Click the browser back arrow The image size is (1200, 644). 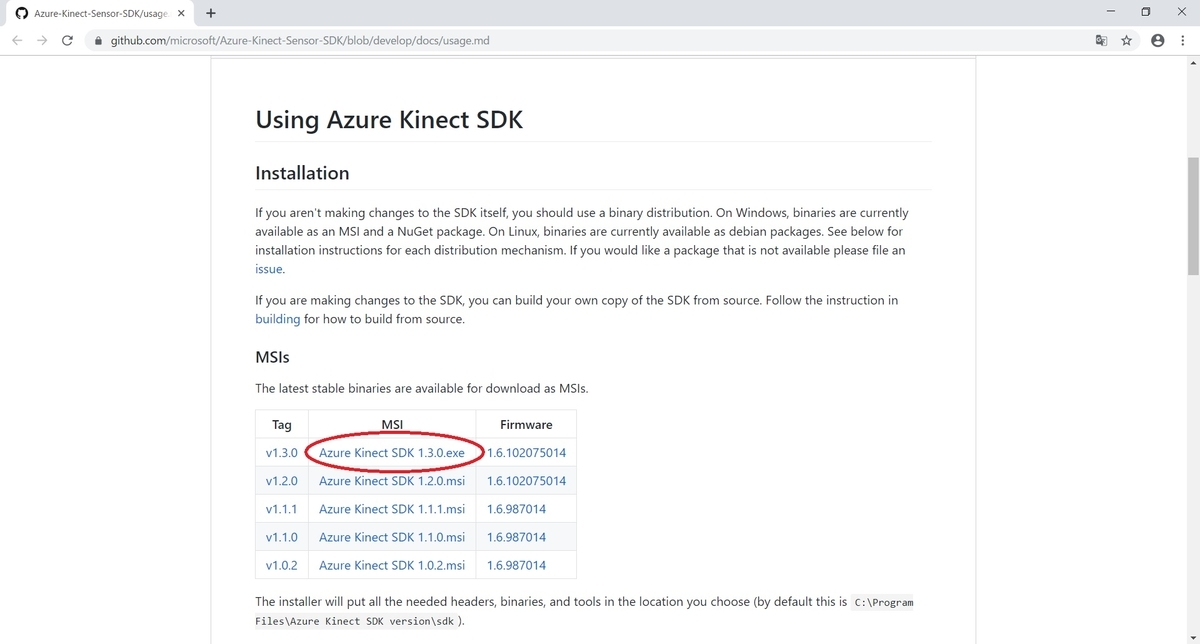coord(17,41)
